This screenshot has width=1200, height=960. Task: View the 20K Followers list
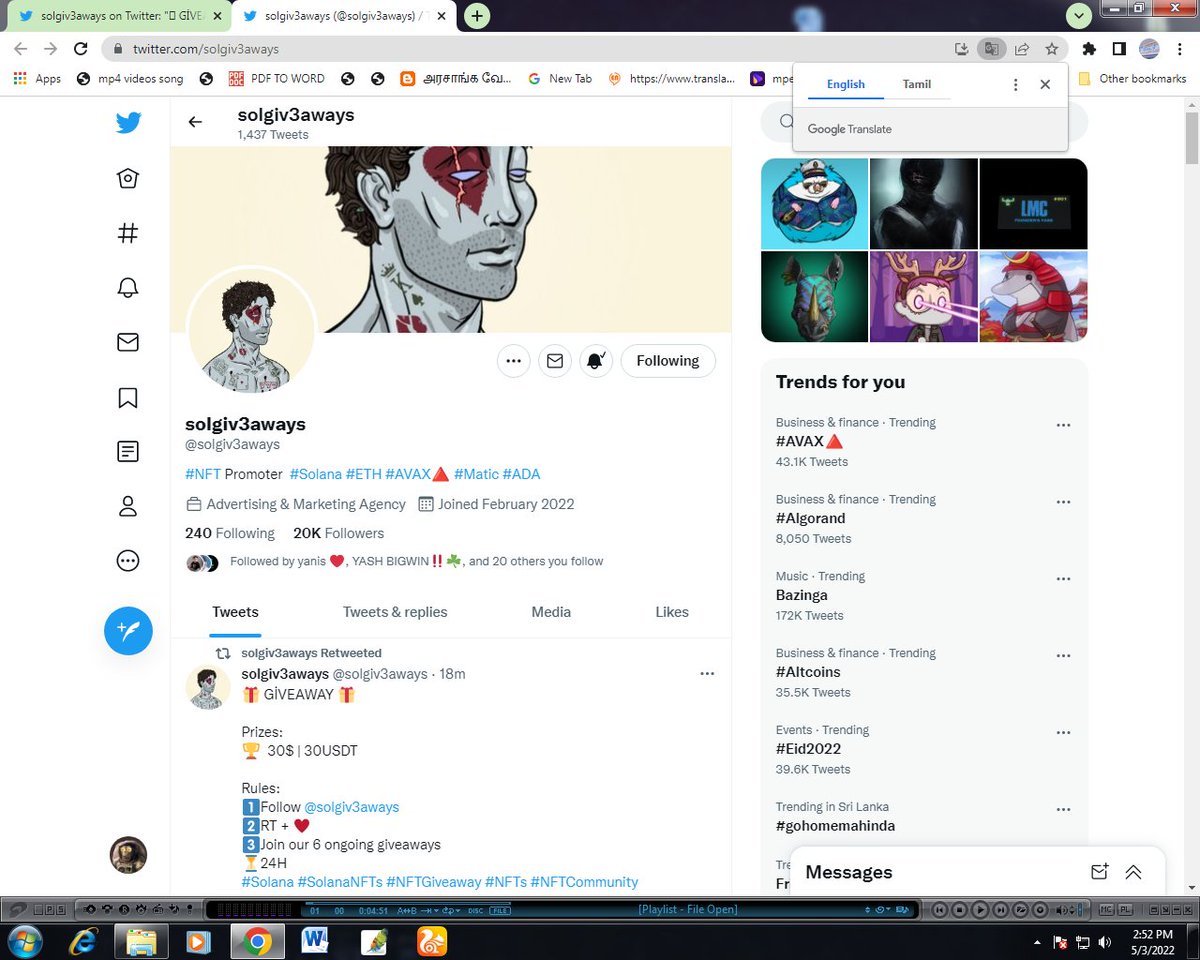pos(338,533)
